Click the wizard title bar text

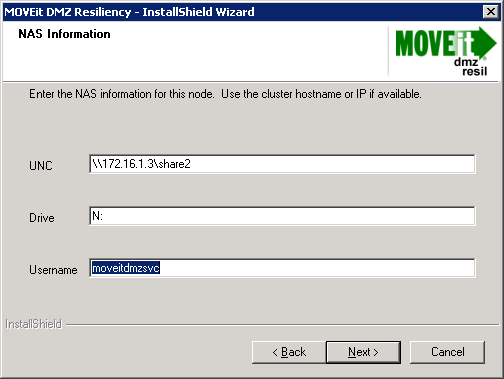129,12
